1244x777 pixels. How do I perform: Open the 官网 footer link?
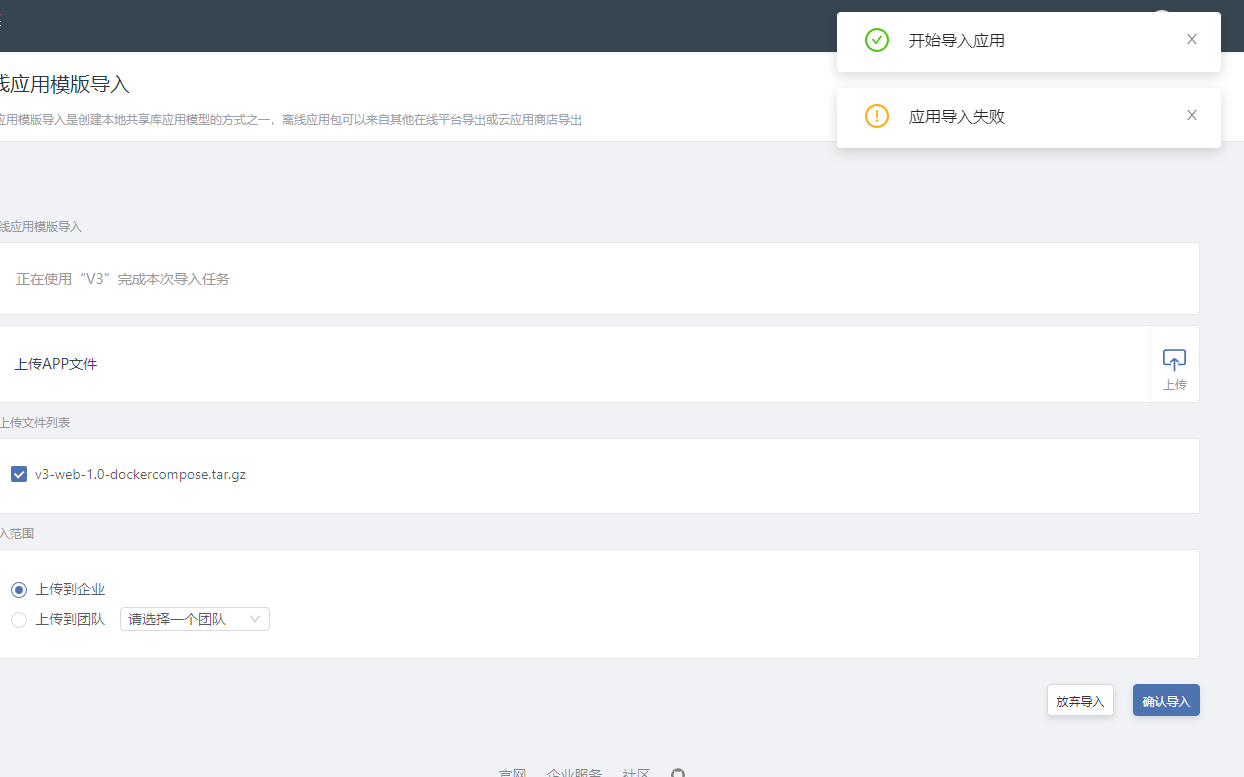coord(513,772)
